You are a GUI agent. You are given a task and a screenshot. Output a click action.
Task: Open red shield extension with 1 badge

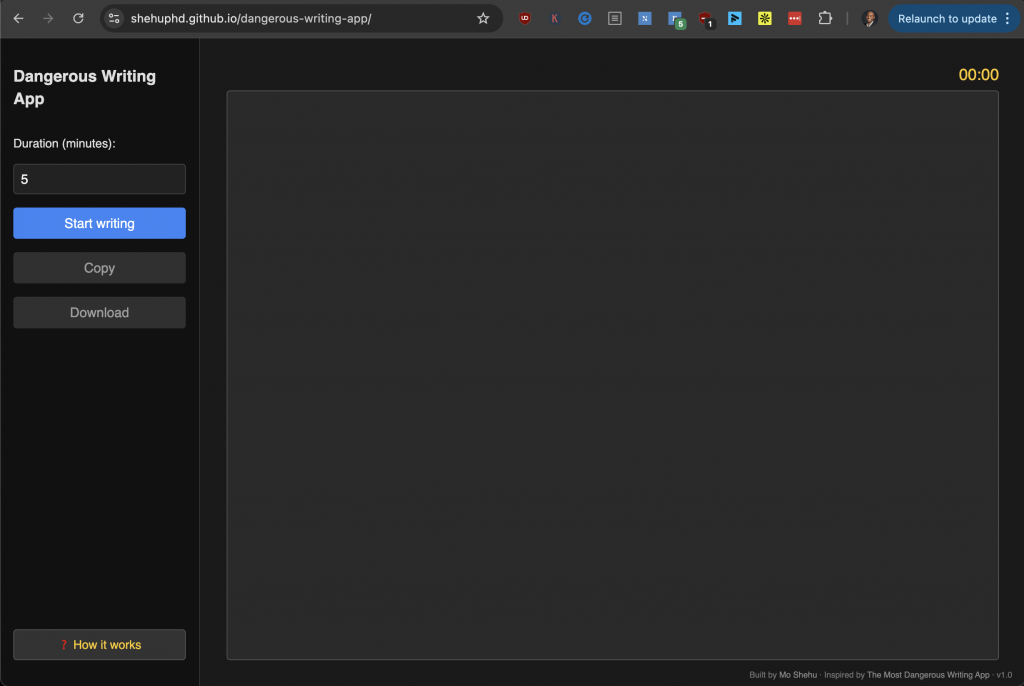706,20
